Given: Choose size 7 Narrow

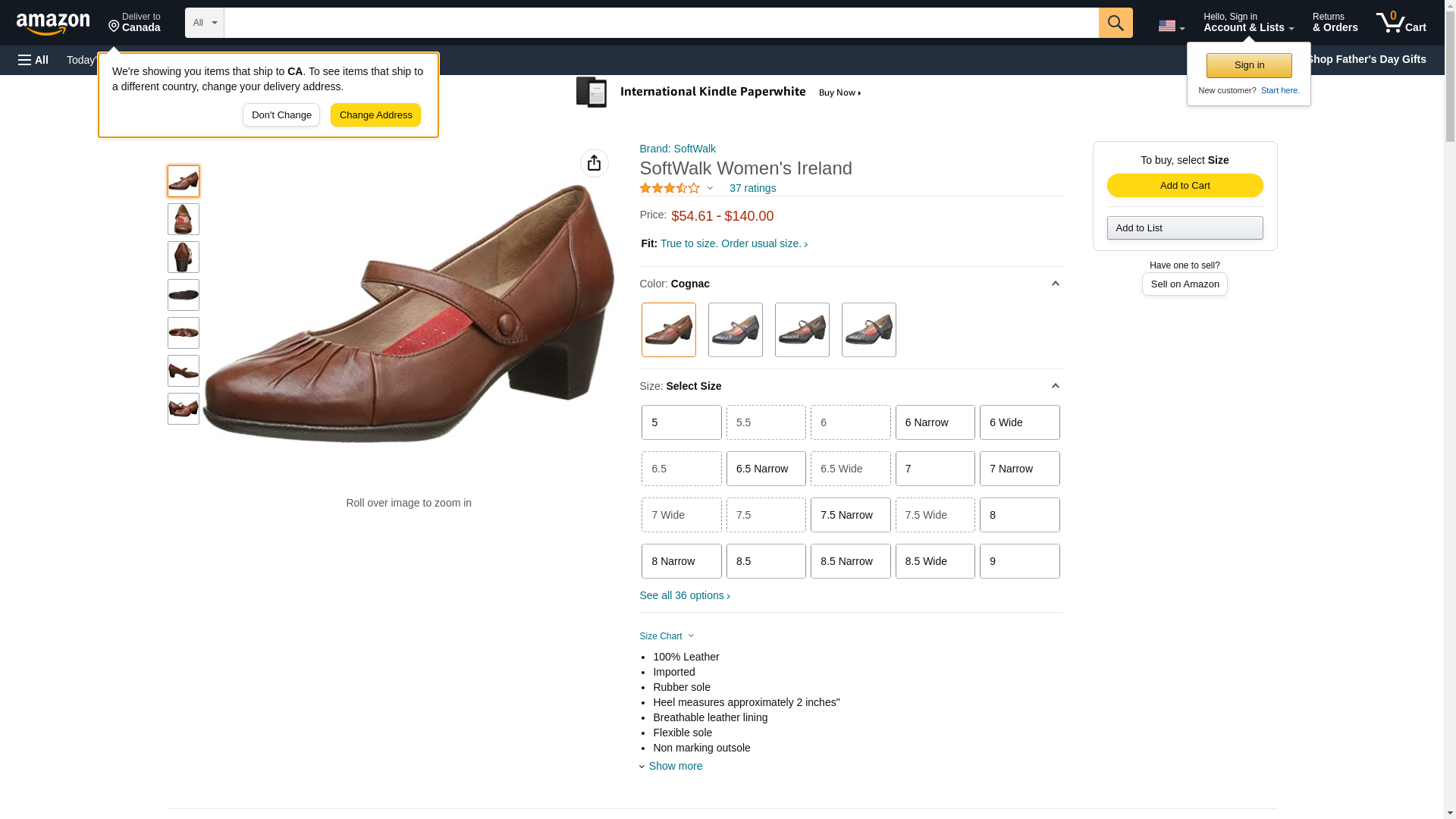Looking at the screenshot, I should pos(1018,469).
